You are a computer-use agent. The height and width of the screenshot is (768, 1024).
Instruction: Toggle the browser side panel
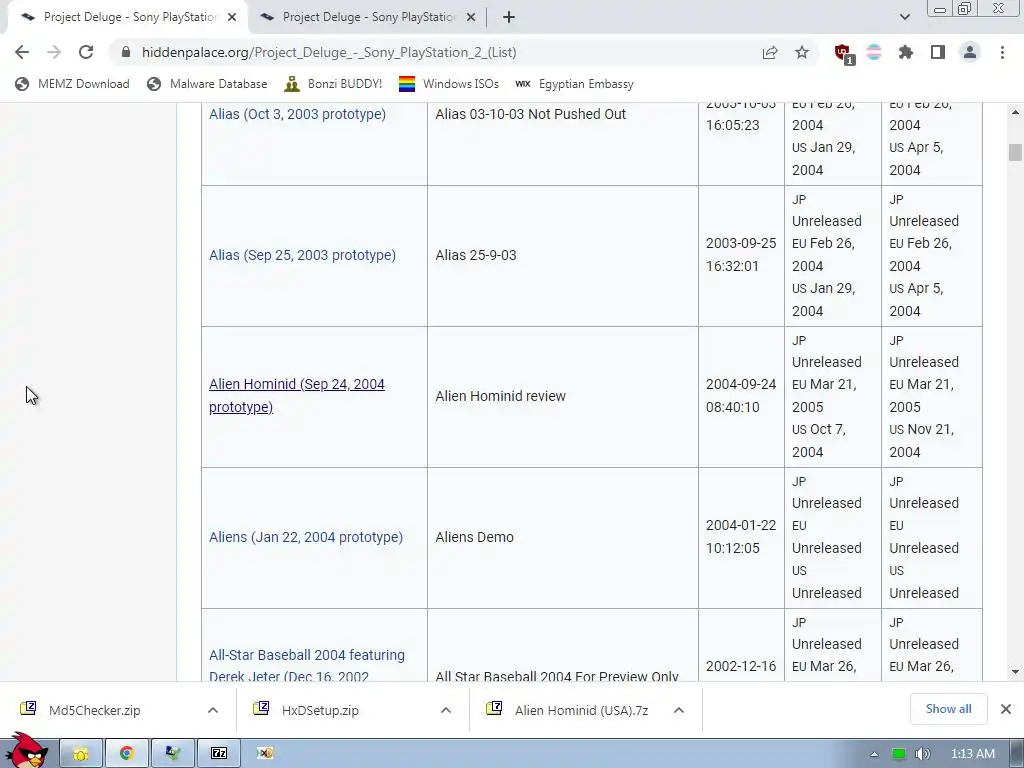coord(938,52)
